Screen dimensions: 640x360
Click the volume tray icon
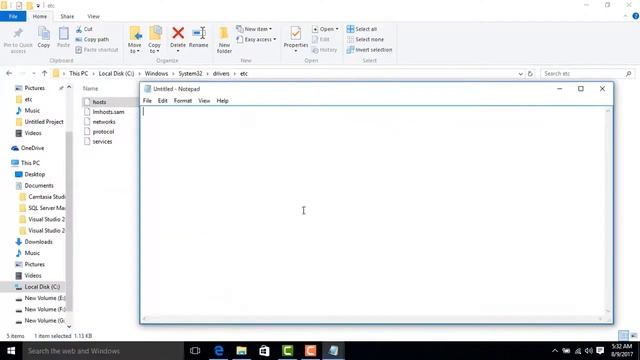(x=589, y=351)
